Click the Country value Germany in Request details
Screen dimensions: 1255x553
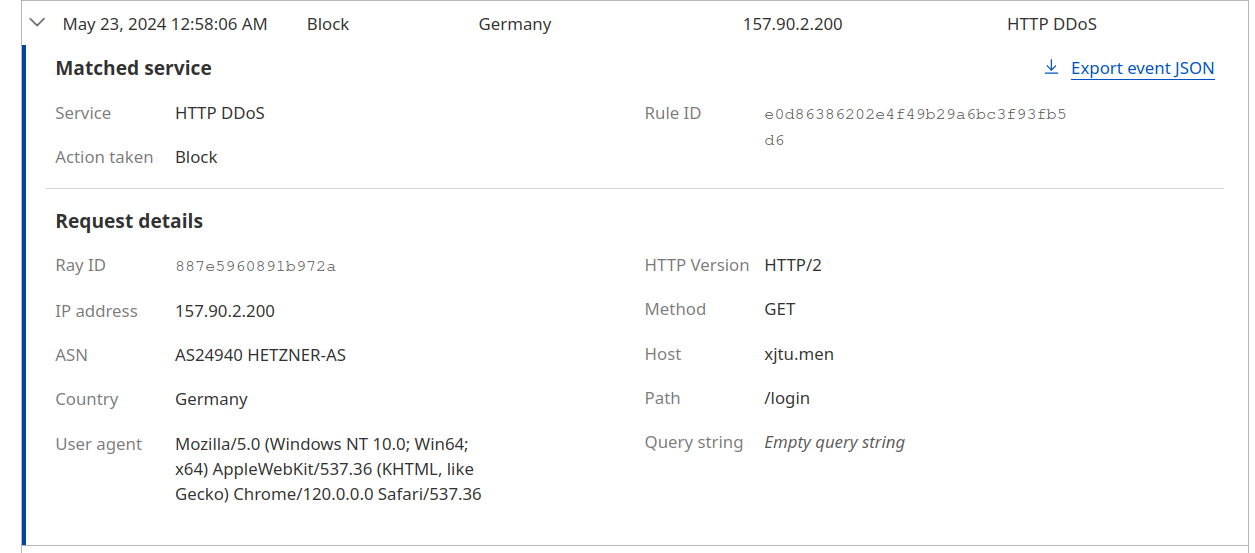(x=211, y=399)
